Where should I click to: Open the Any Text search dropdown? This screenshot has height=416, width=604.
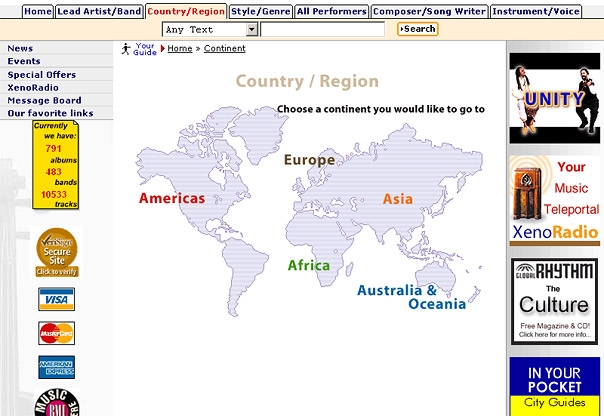pos(210,30)
